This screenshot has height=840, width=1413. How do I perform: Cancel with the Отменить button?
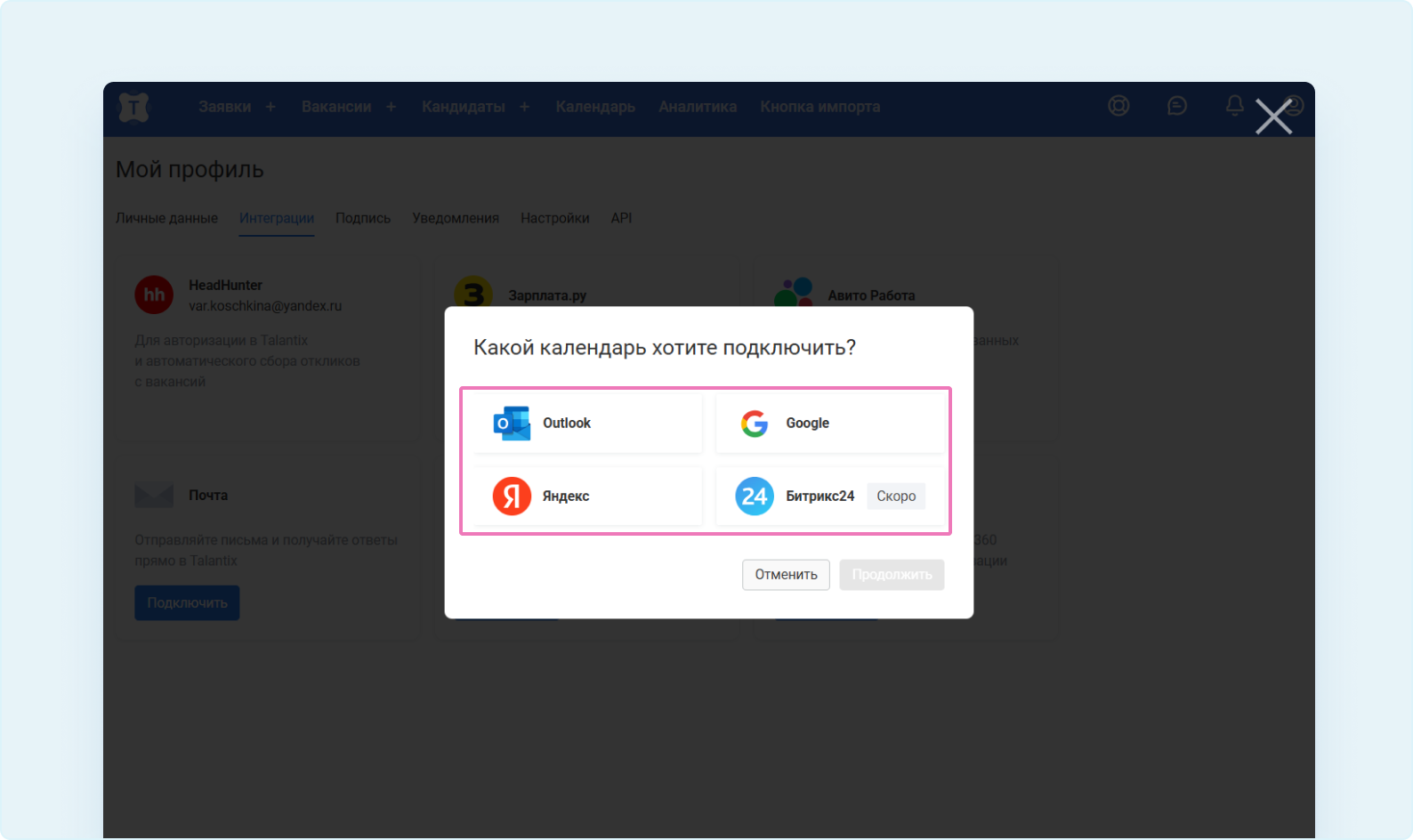tap(786, 575)
